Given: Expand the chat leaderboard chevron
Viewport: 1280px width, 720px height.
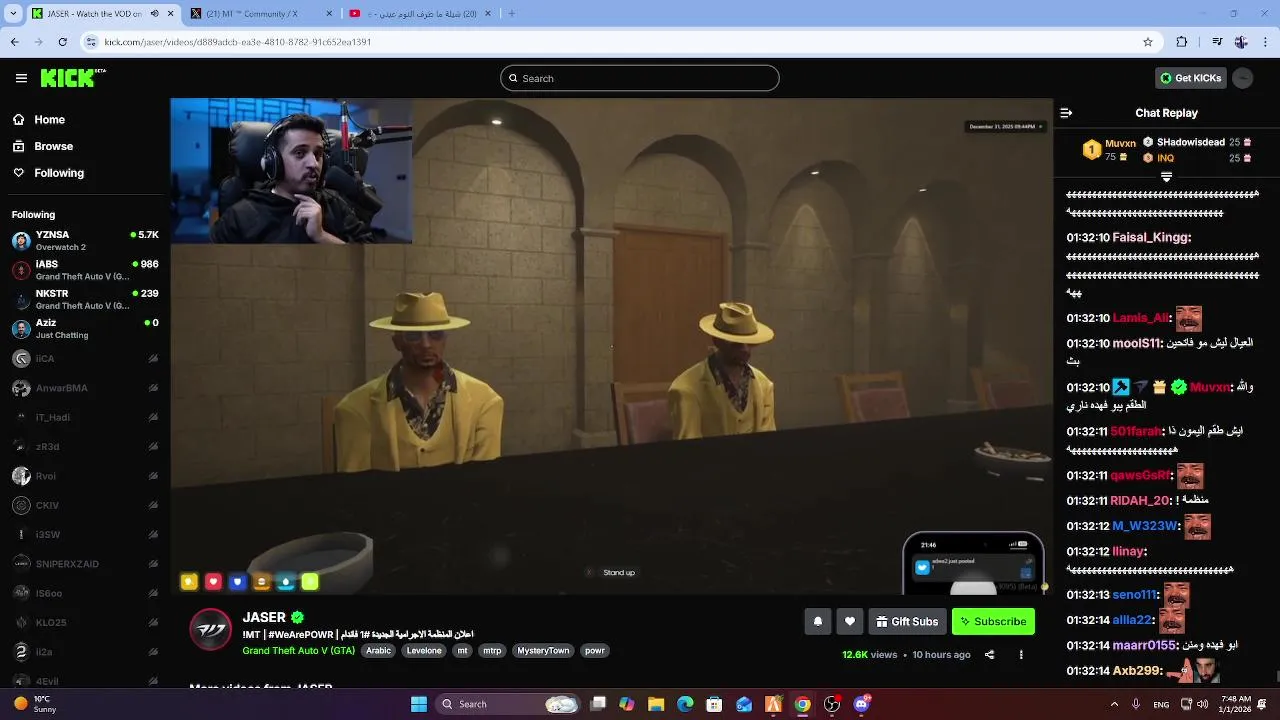Looking at the screenshot, I should pyautogui.click(x=1166, y=177).
